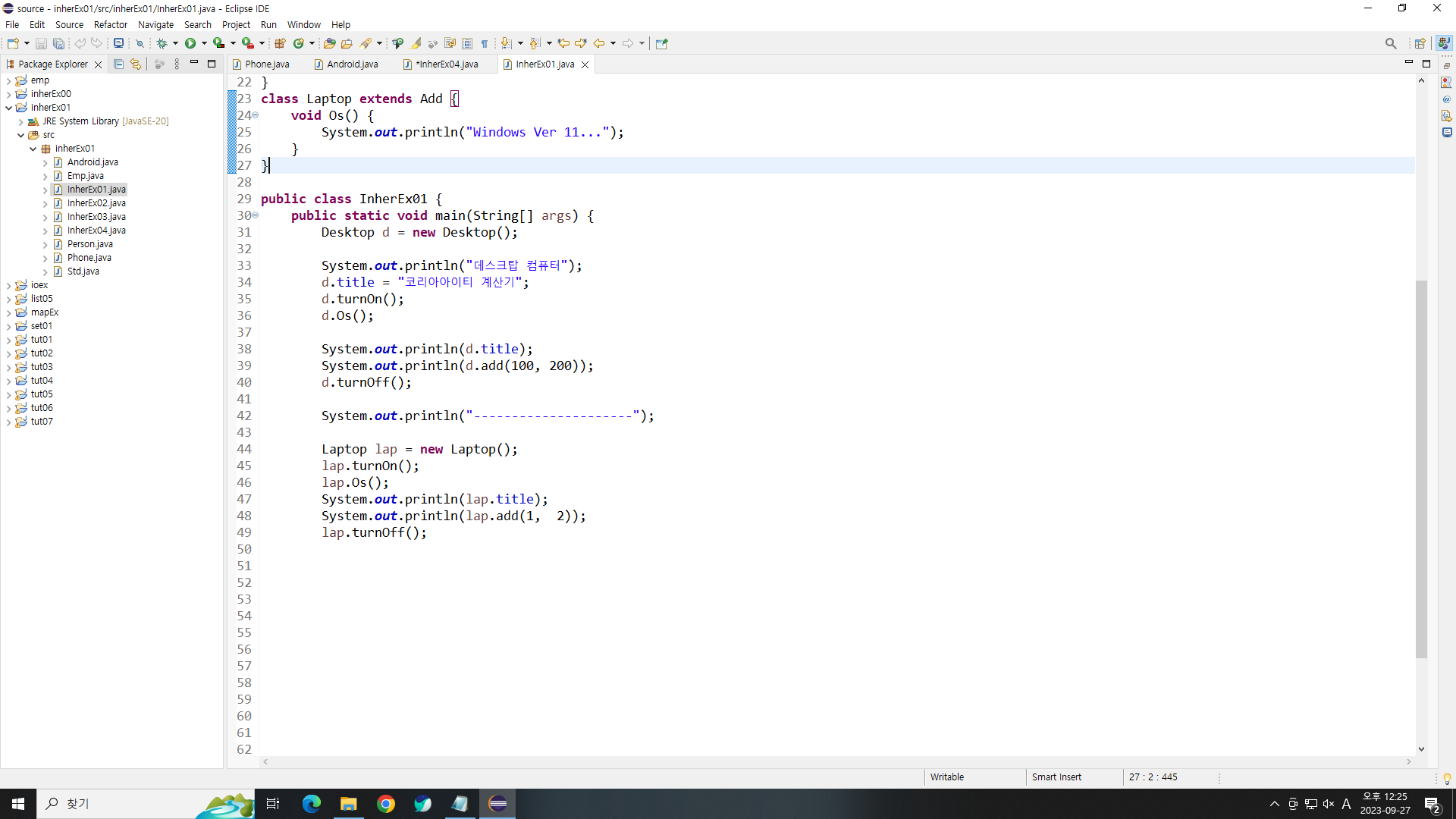Toggle Show Whitespace Characters pilcrow icon
The image size is (1456, 819).
[485, 43]
